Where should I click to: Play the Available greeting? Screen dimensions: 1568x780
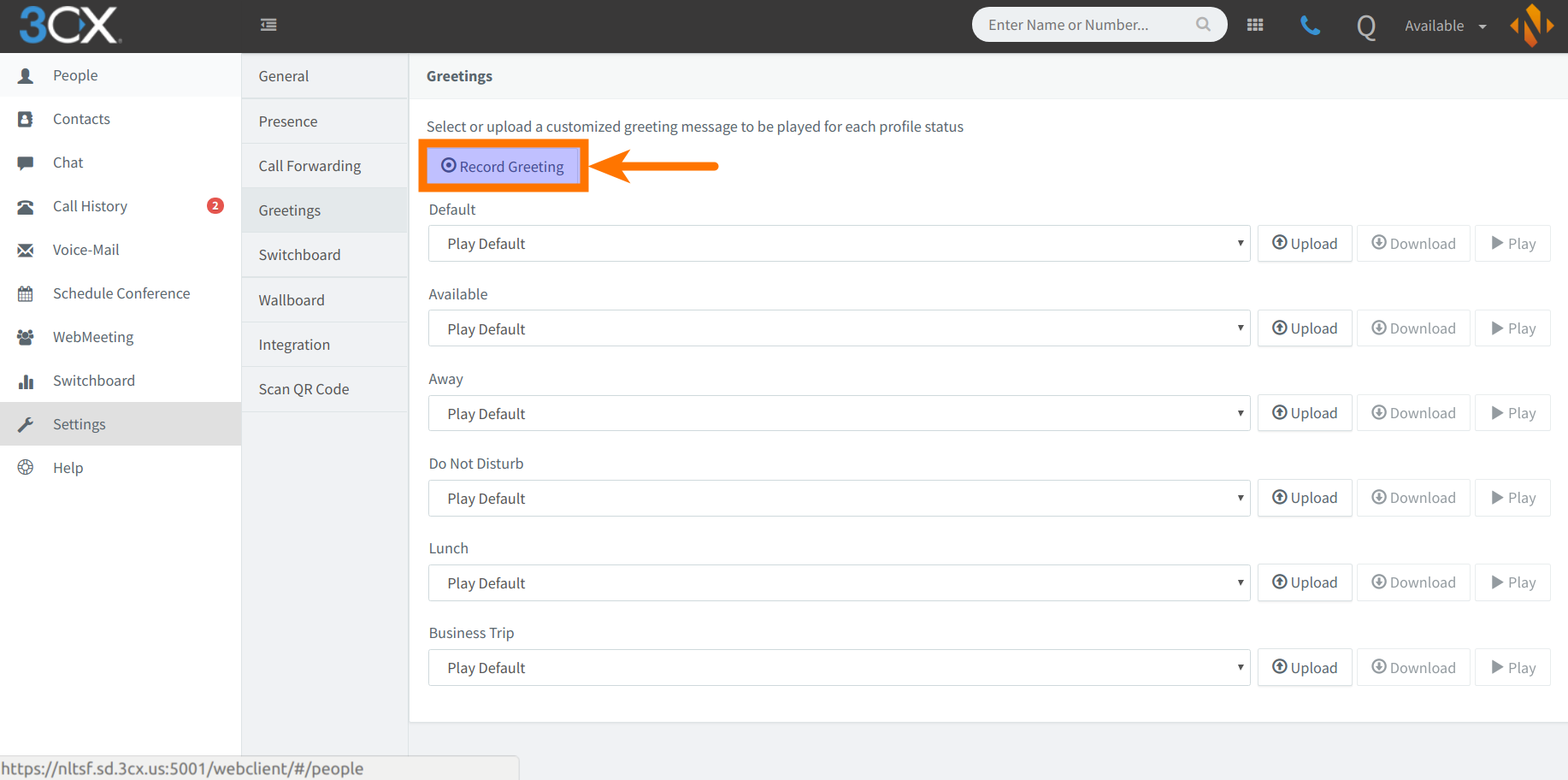coord(1513,328)
